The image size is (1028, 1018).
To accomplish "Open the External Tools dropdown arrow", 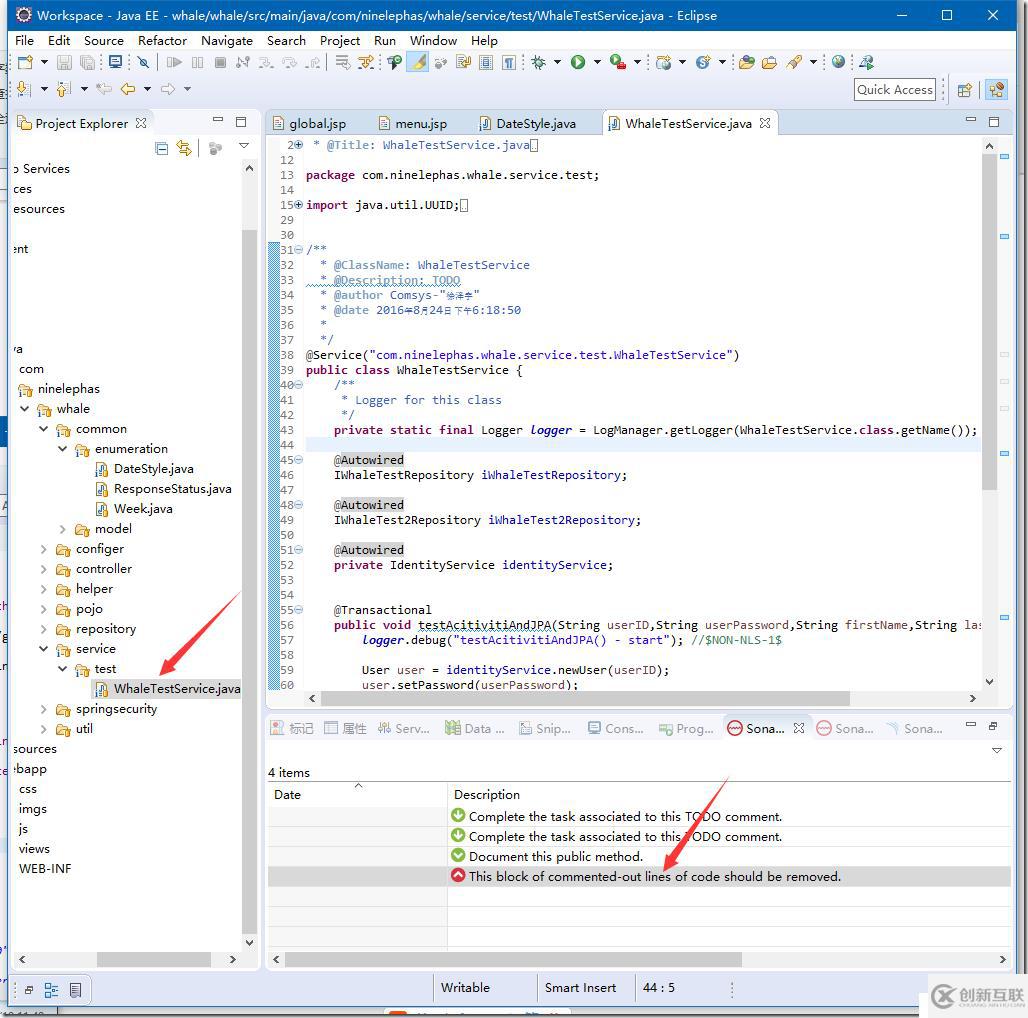I will tap(637, 62).
